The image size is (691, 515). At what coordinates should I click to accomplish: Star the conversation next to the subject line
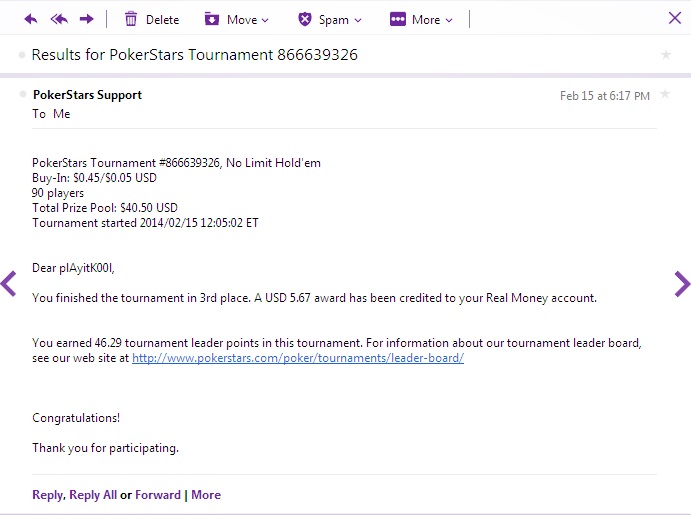(666, 55)
